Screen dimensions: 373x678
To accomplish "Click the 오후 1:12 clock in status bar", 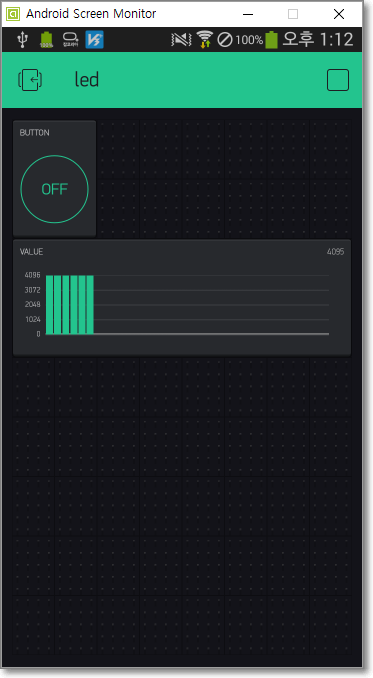I will tap(318, 40).
